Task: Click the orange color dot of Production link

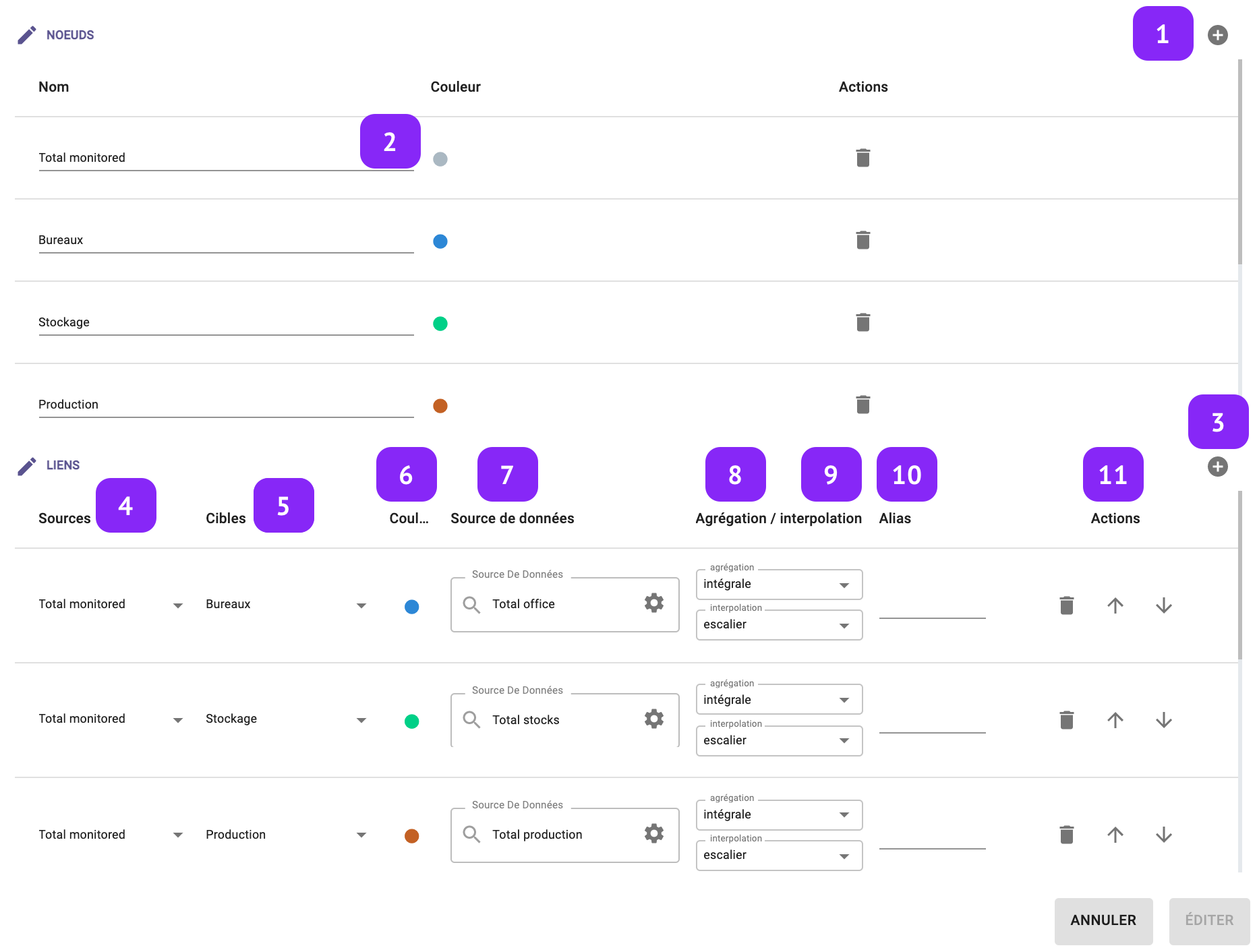Action: pos(411,836)
